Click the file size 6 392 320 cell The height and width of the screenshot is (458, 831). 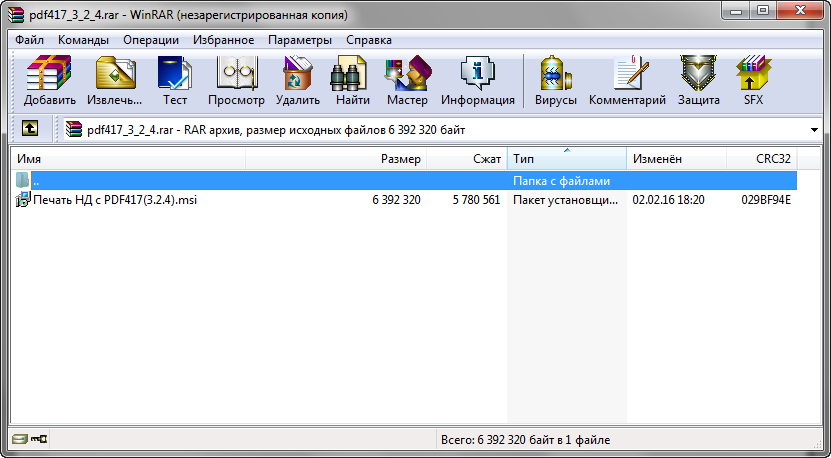(x=396, y=200)
